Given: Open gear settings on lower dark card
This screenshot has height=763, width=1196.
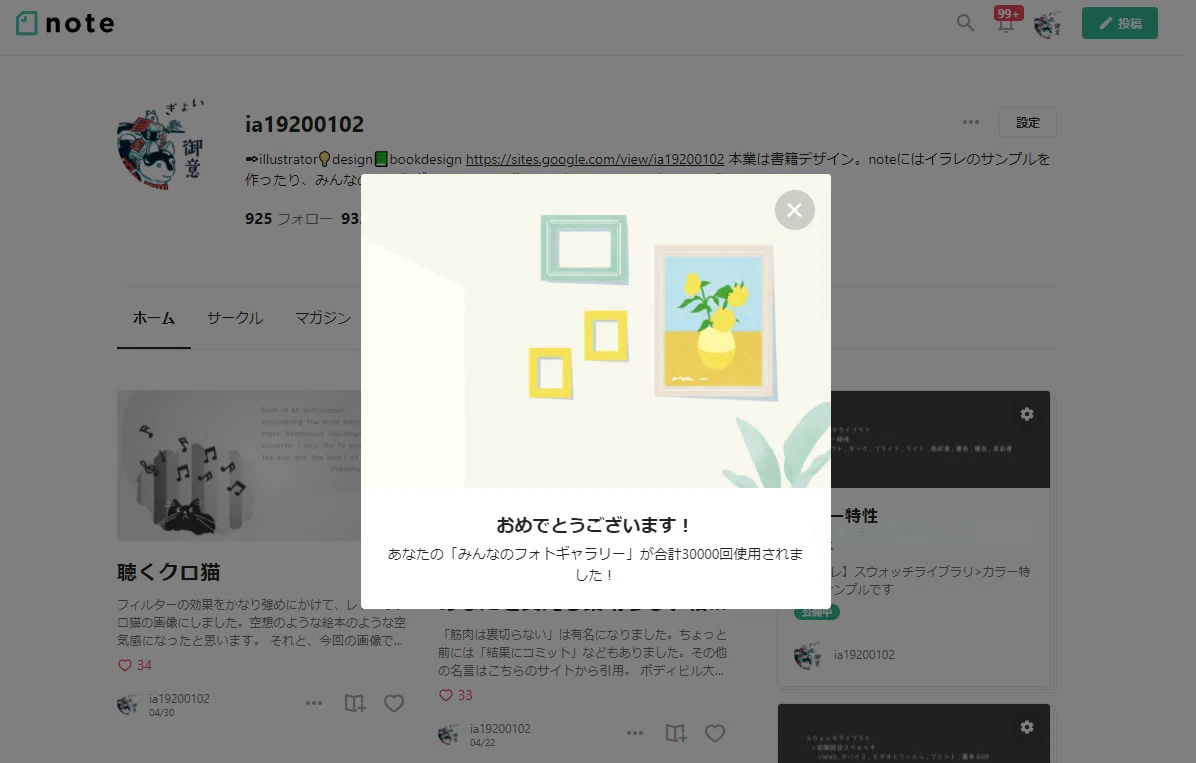Looking at the screenshot, I should (x=1027, y=727).
